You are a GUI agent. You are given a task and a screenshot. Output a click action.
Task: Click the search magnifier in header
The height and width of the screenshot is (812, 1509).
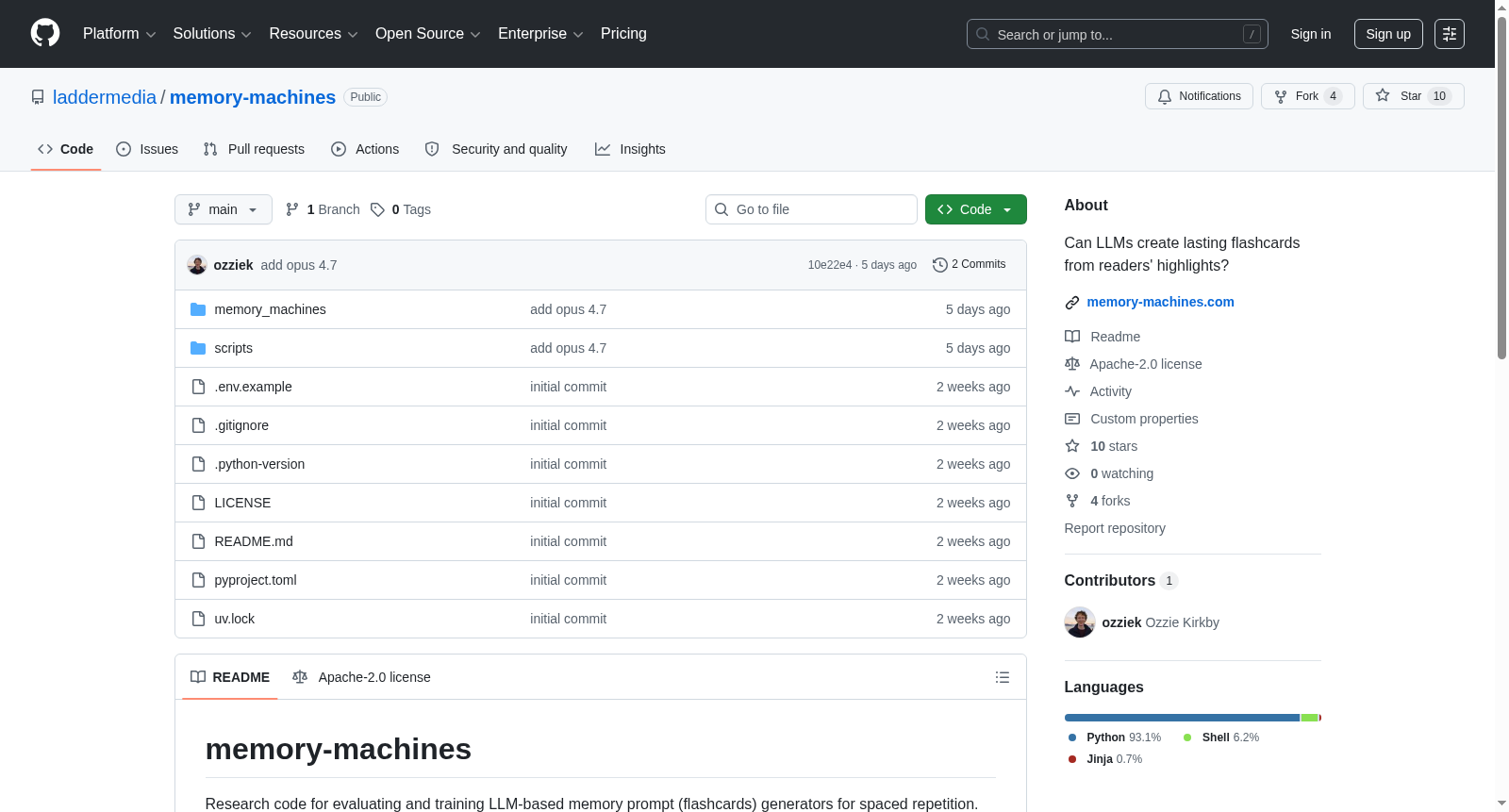pos(983,34)
